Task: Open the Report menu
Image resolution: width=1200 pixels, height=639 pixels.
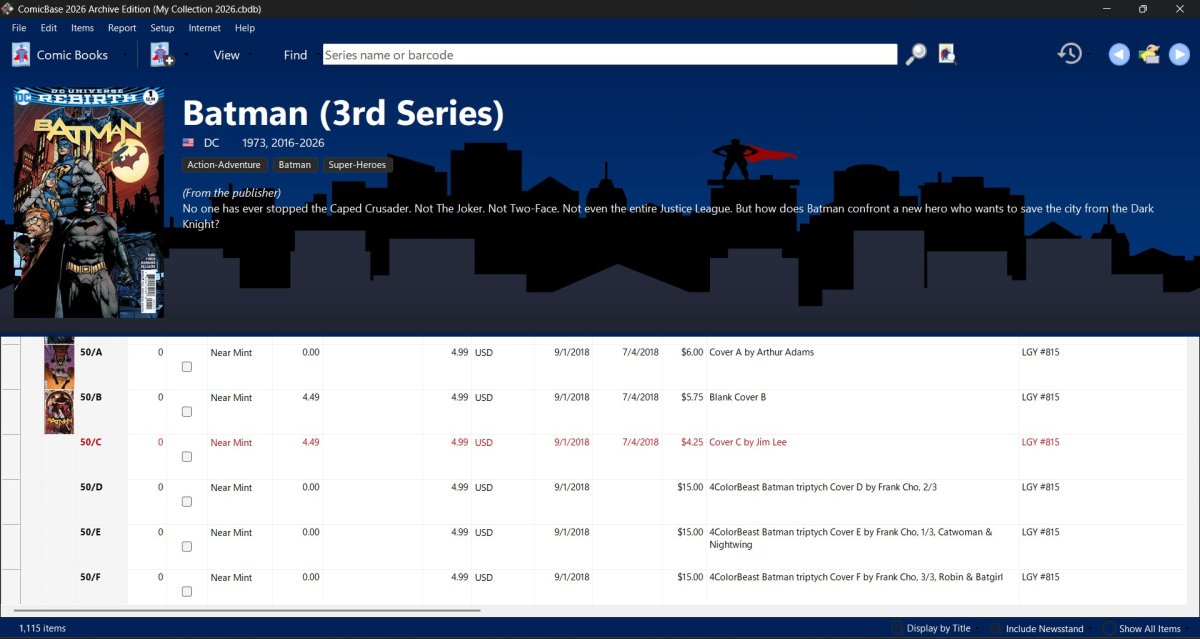Action: tap(122, 28)
